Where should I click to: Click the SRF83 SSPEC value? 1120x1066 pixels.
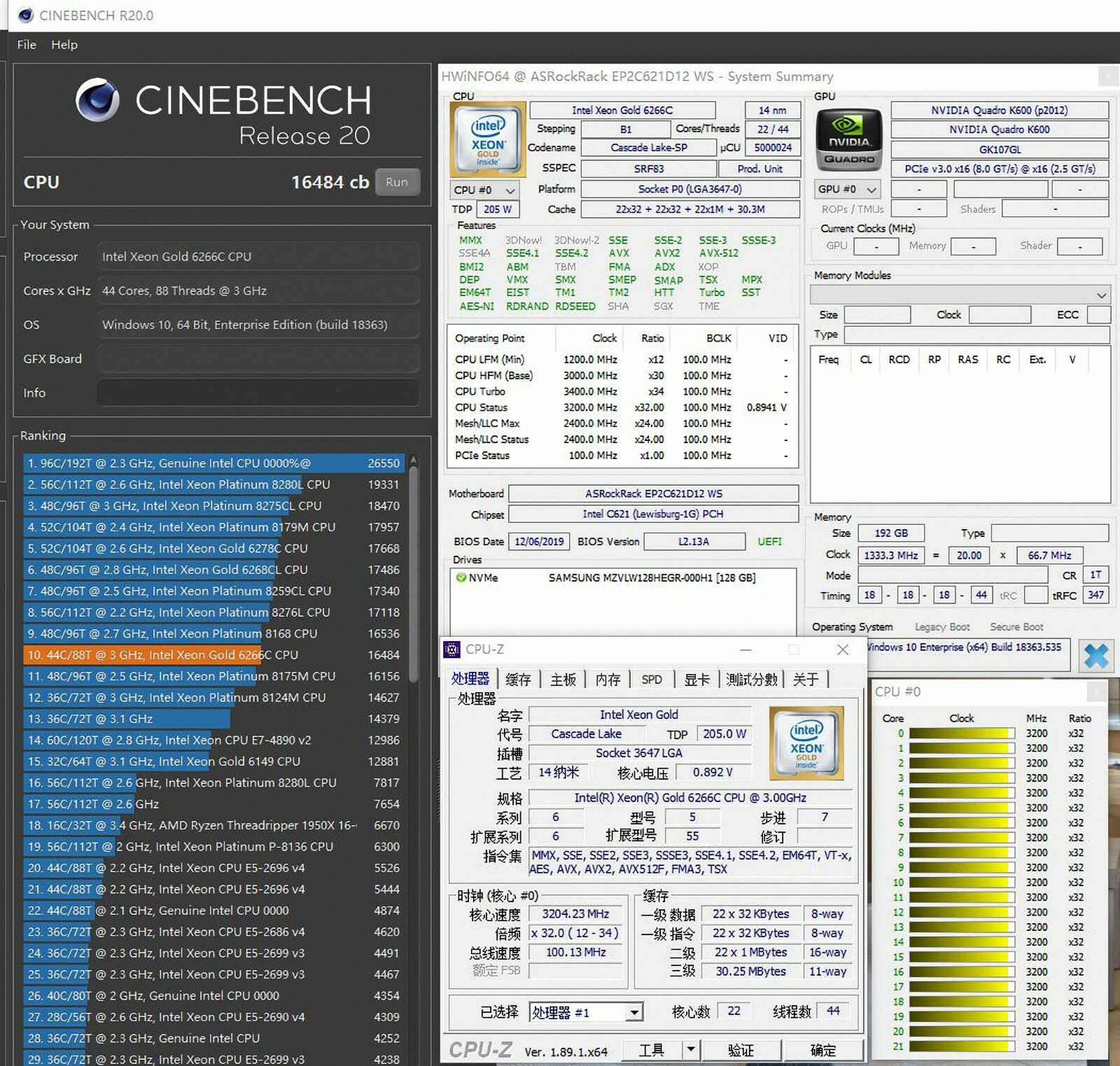(x=649, y=169)
